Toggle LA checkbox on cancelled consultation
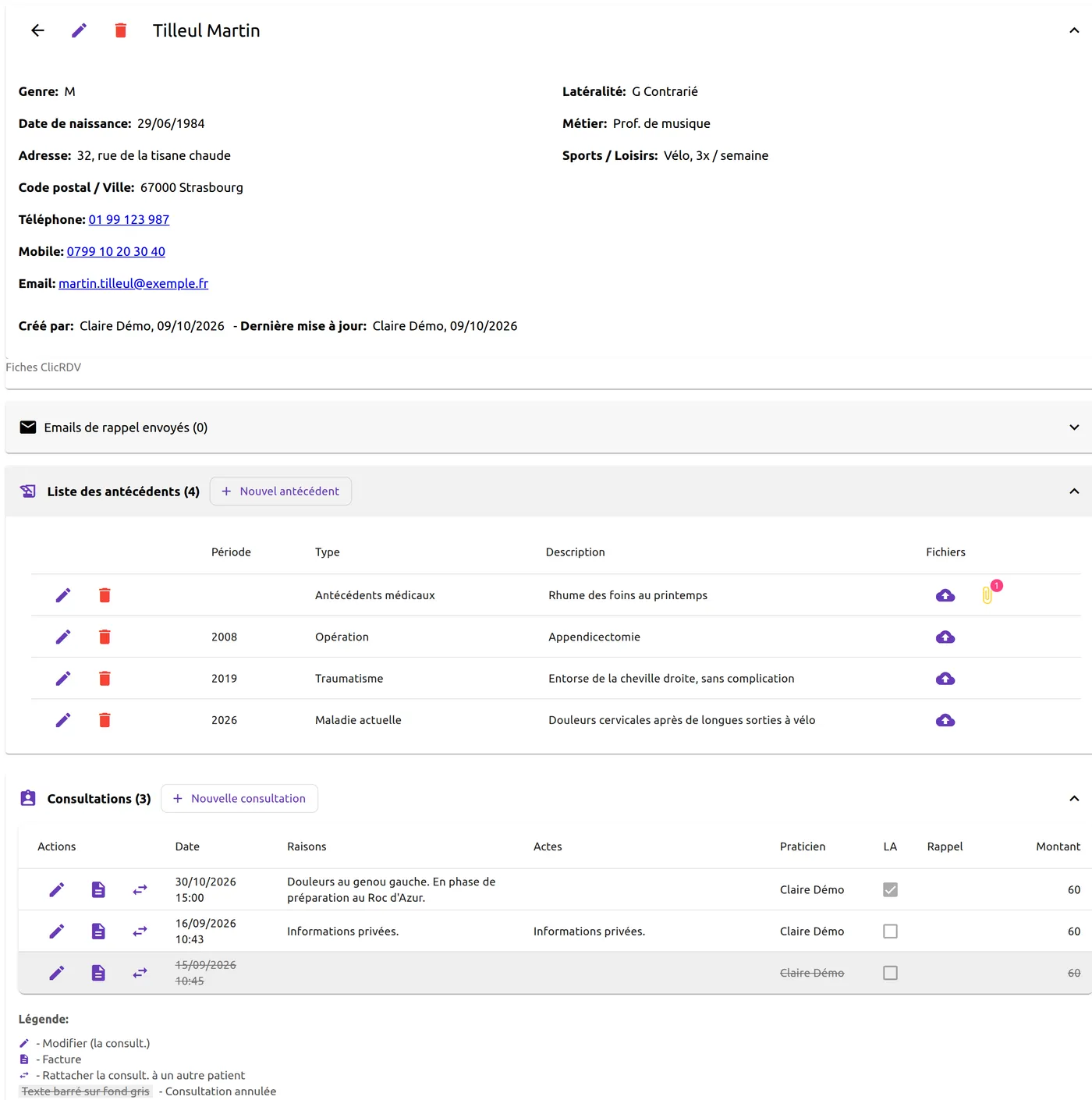 pos(890,973)
